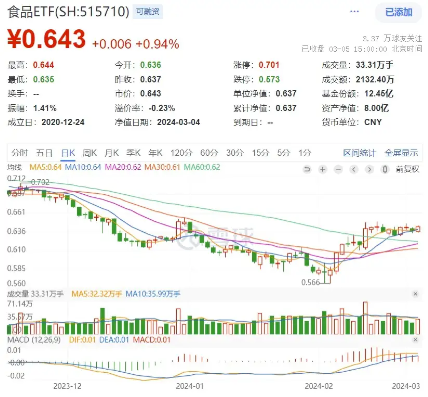
Task: Click the 已添加 watchlist button
Action: [399, 12]
